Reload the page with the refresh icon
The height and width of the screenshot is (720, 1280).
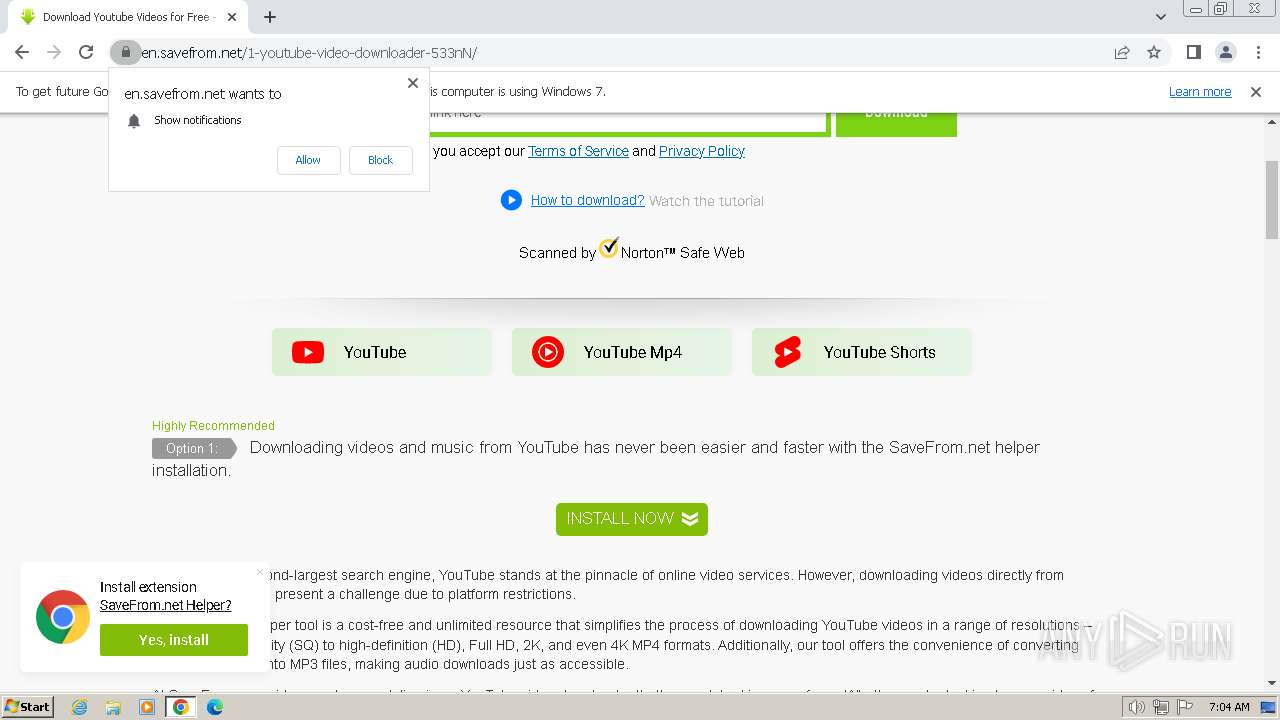pyautogui.click(x=86, y=53)
